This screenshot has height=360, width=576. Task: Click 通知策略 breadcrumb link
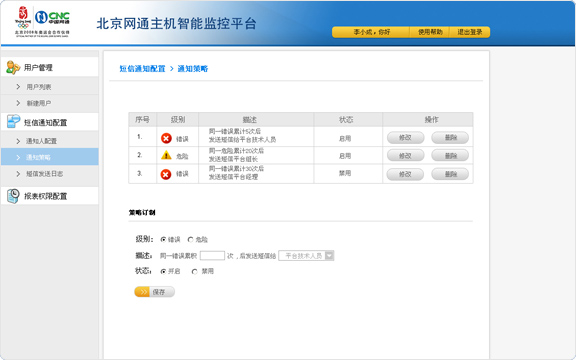pos(192,69)
